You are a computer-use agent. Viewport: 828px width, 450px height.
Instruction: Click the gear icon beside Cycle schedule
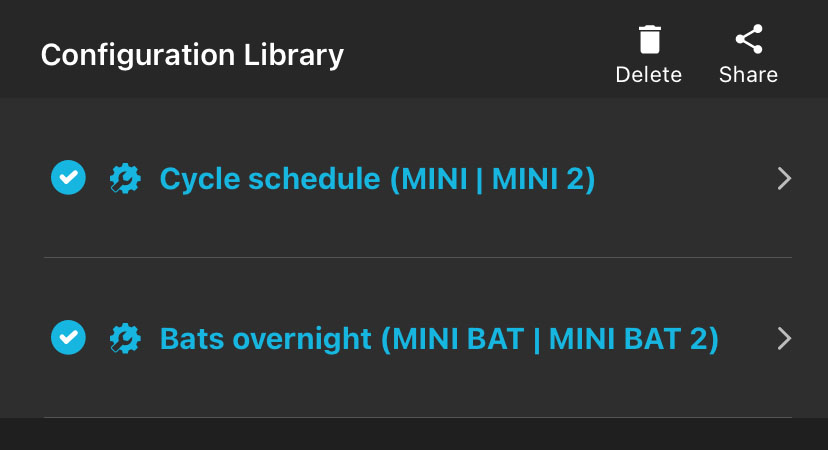pos(124,179)
